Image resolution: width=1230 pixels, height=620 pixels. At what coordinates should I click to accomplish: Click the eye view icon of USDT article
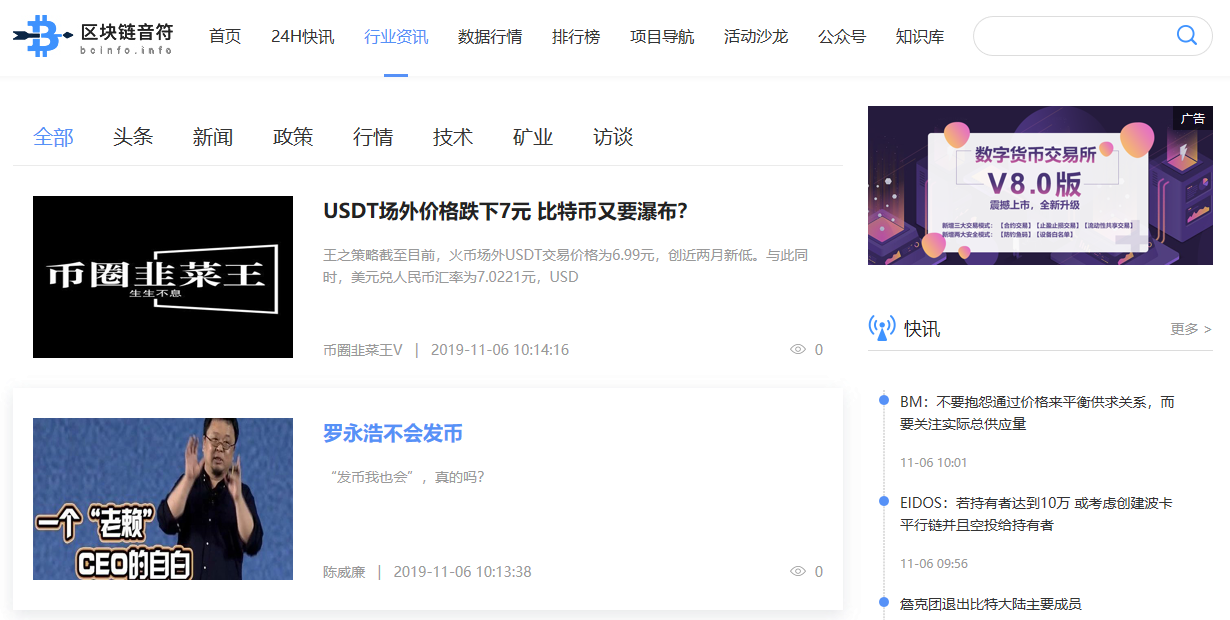(x=798, y=350)
